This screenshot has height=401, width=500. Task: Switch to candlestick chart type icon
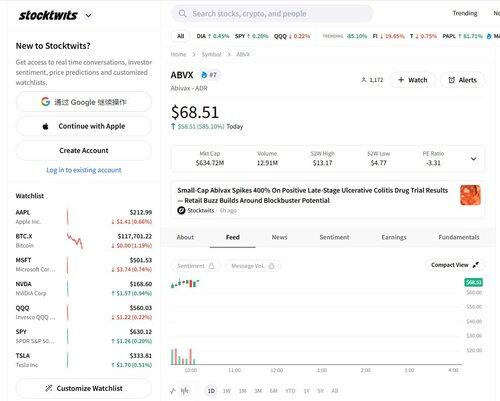click(185, 391)
